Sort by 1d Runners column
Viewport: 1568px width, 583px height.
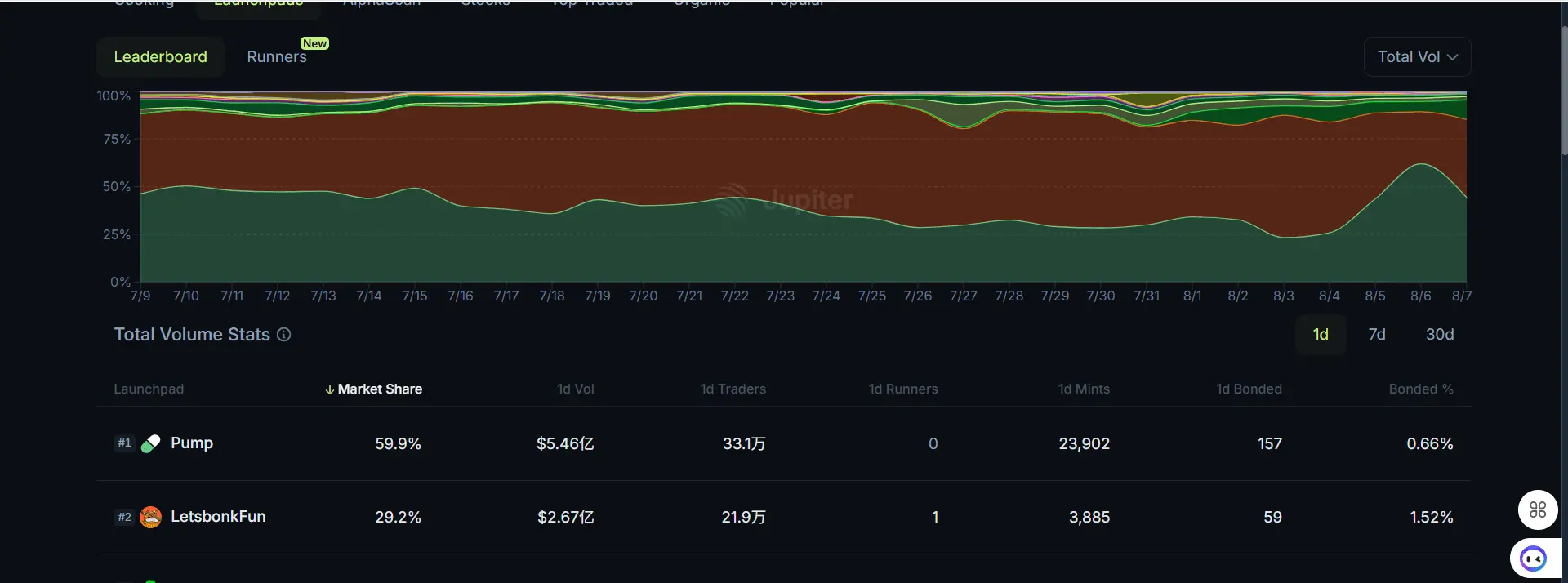[903, 389]
